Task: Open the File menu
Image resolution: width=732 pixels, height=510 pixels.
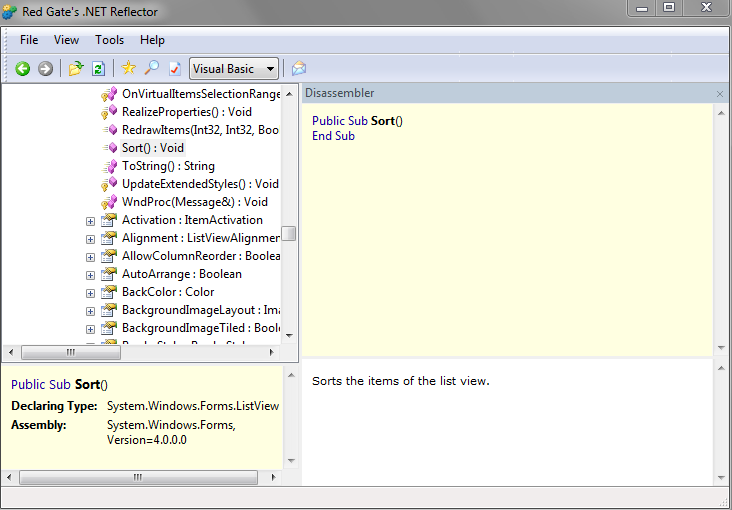Action: coord(29,40)
